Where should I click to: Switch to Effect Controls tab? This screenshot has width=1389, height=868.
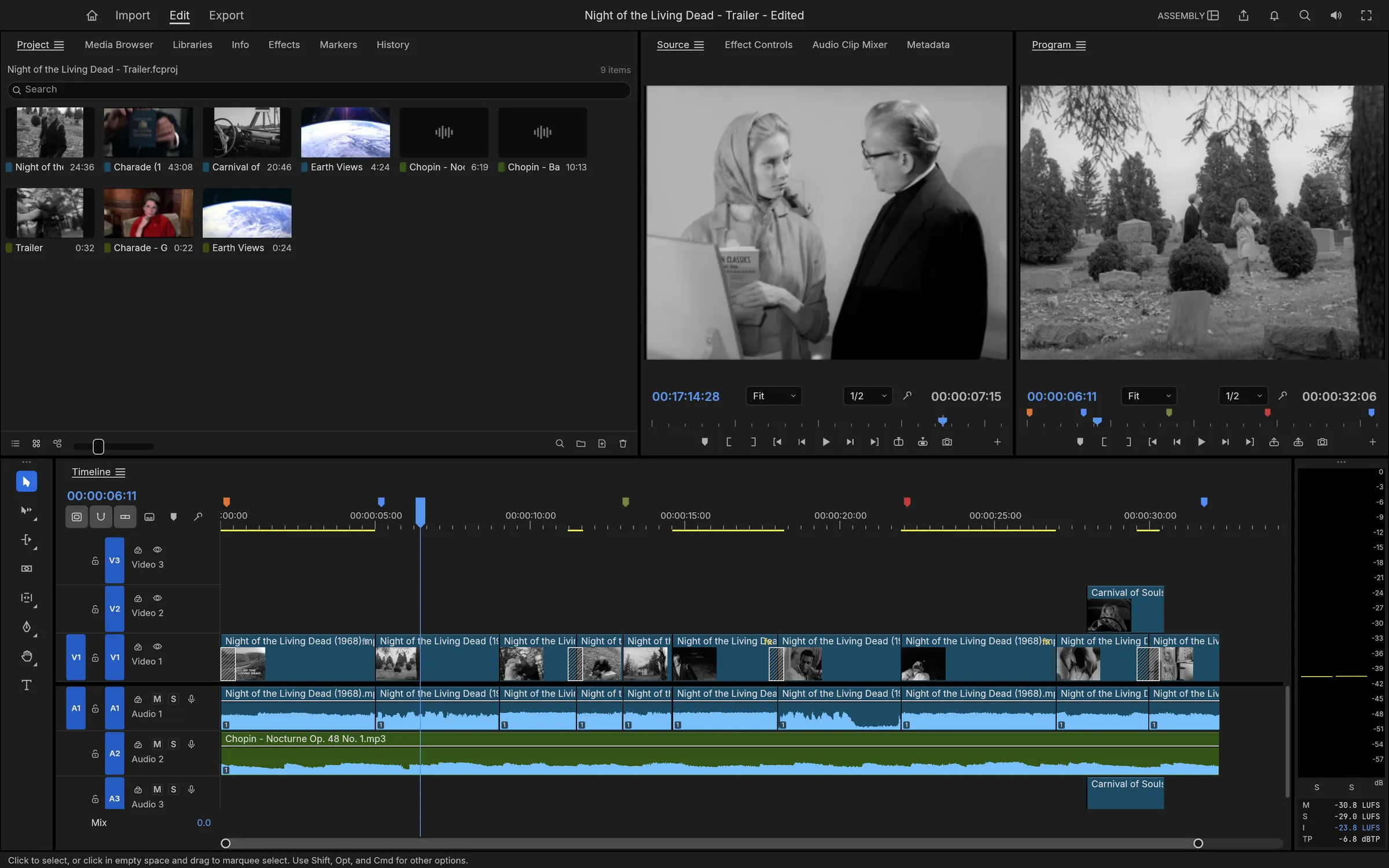click(758, 45)
